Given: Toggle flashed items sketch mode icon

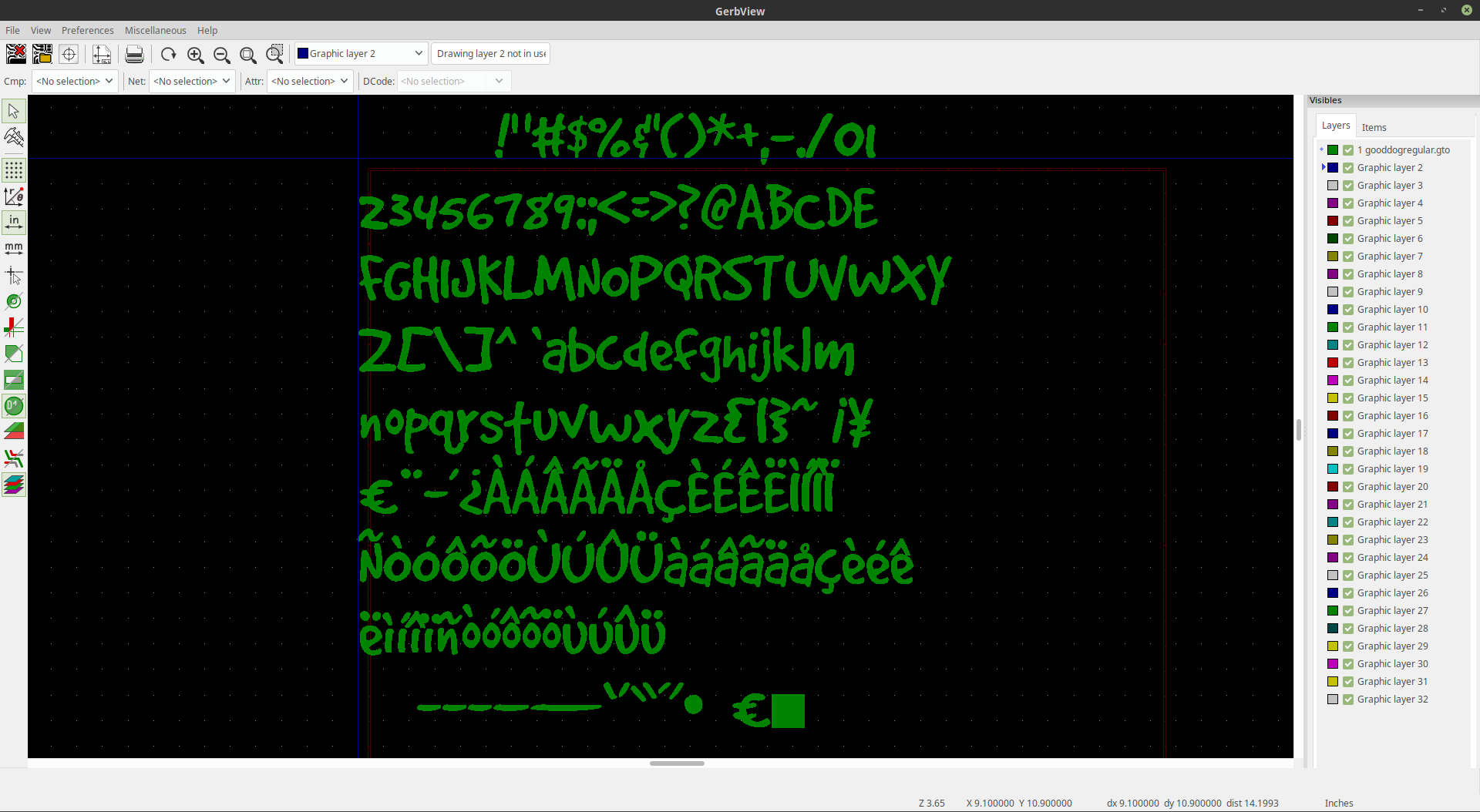Looking at the screenshot, I should [14, 301].
